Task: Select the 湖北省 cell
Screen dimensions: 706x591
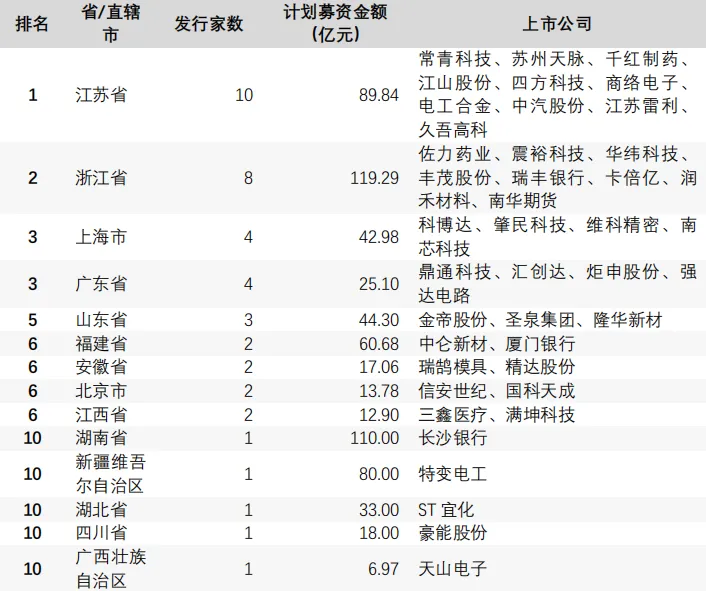Action: point(101,510)
